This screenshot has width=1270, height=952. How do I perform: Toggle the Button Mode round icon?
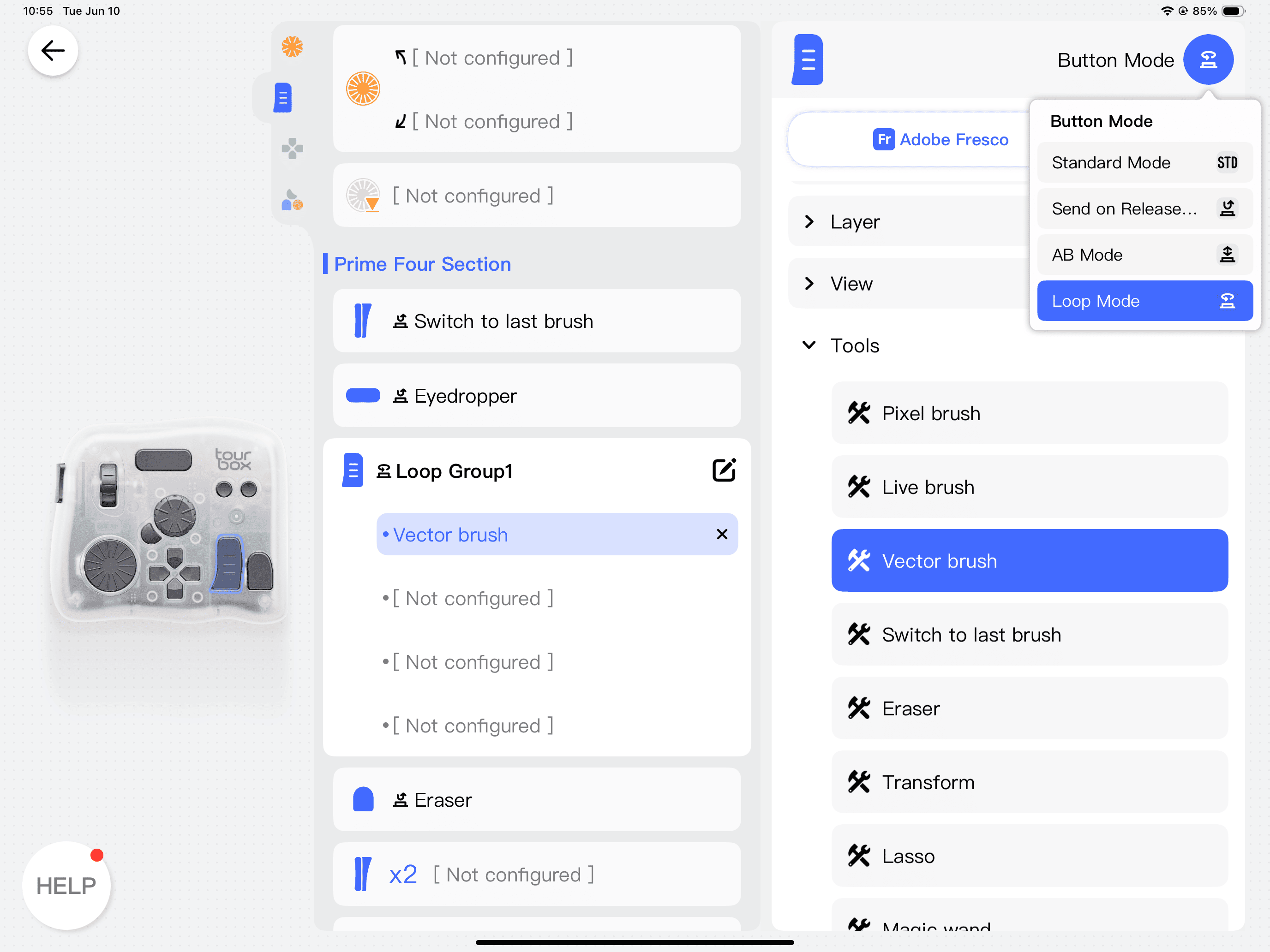click(1208, 59)
